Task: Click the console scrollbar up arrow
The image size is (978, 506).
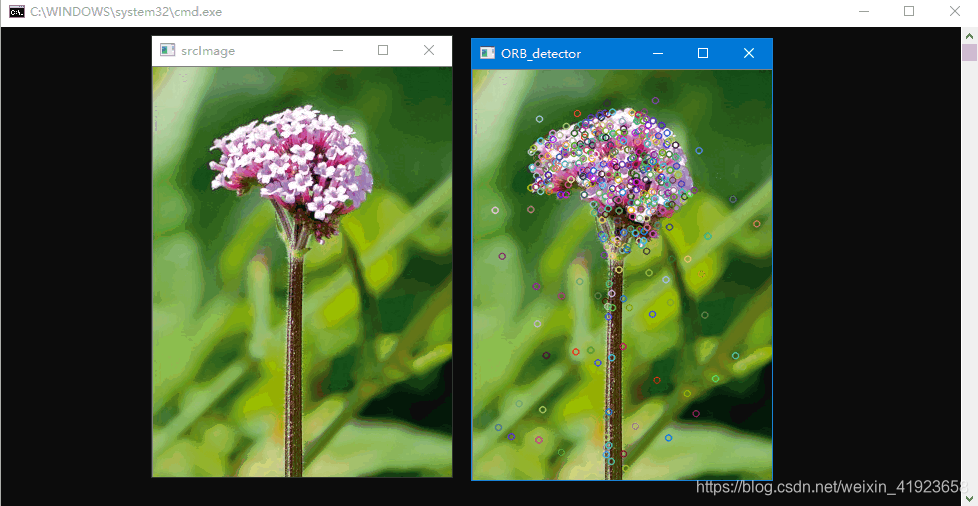Action: [x=969, y=34]
